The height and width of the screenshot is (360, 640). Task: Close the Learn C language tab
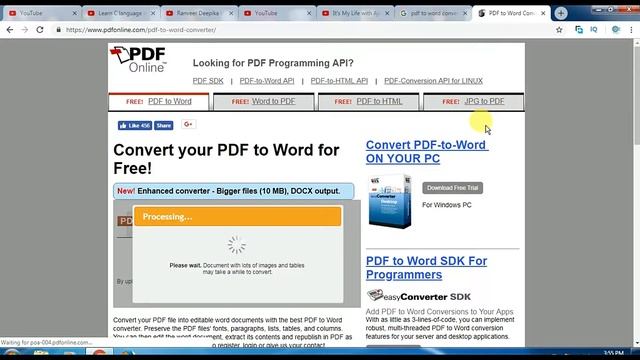coord(153,13)
